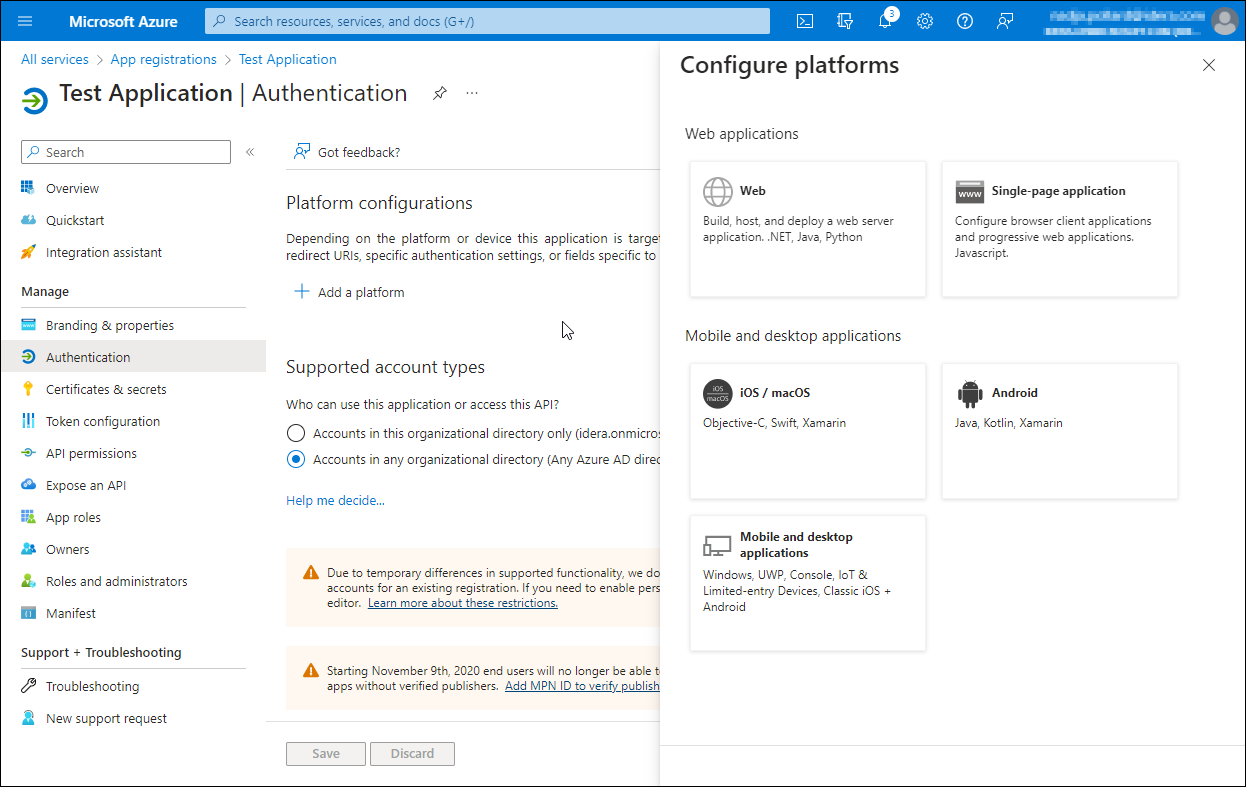The width and height of the screenshot is (1246, 787).
Task: Open Troubleshooting menu item
Action: pos(133,686)
